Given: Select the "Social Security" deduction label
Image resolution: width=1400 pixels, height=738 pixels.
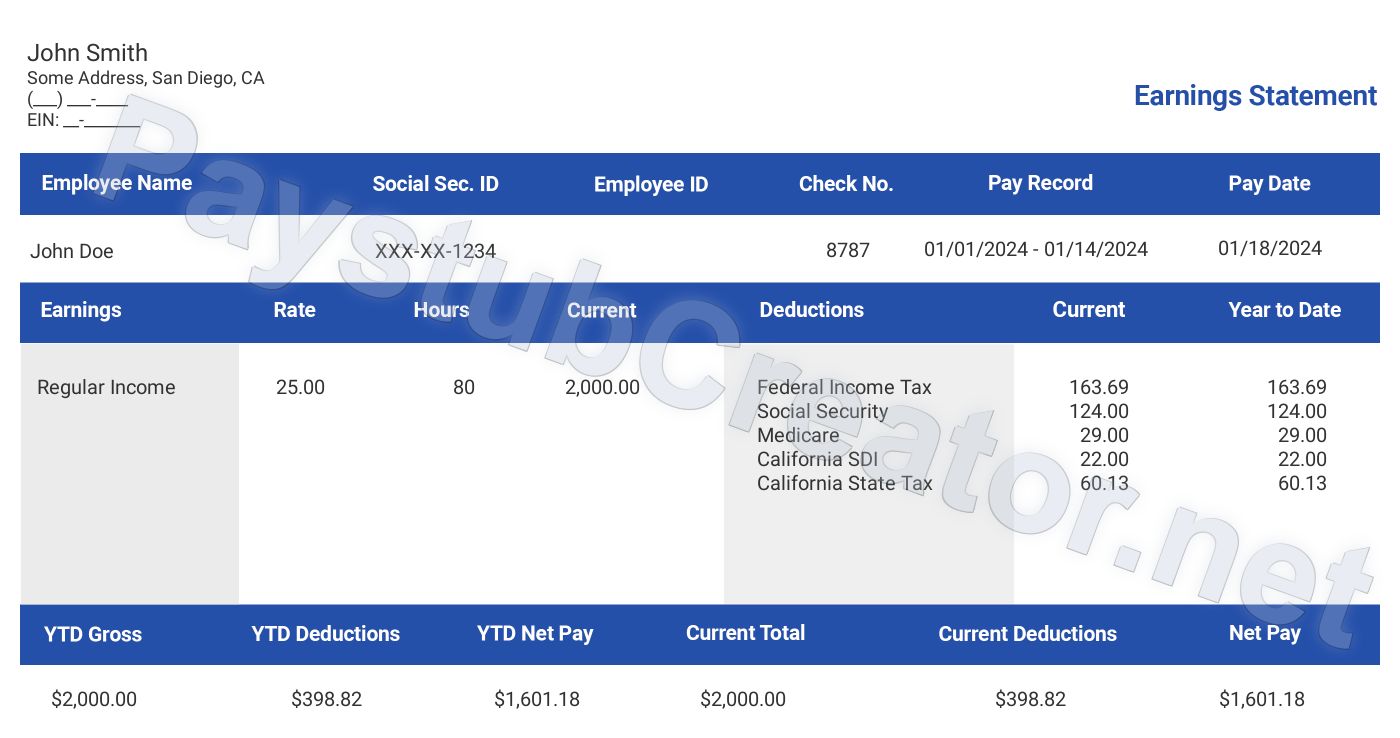Looking at the screenshot, I should point(822,411).
